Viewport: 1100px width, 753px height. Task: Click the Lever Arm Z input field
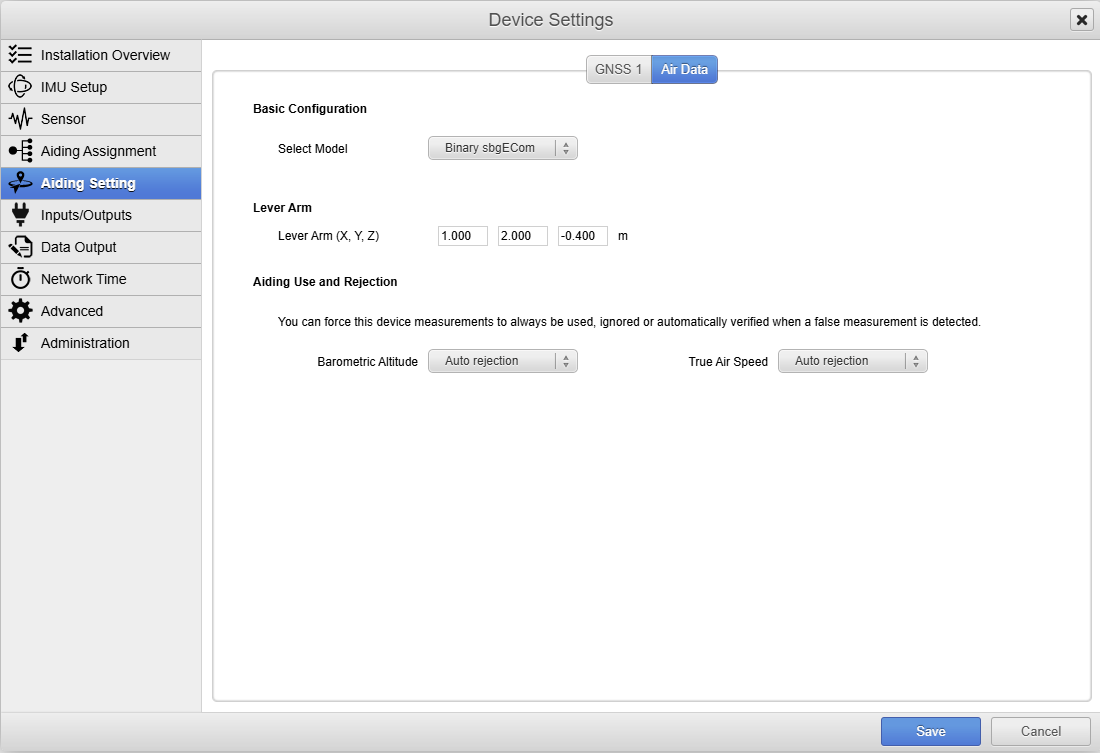(582, 236)
